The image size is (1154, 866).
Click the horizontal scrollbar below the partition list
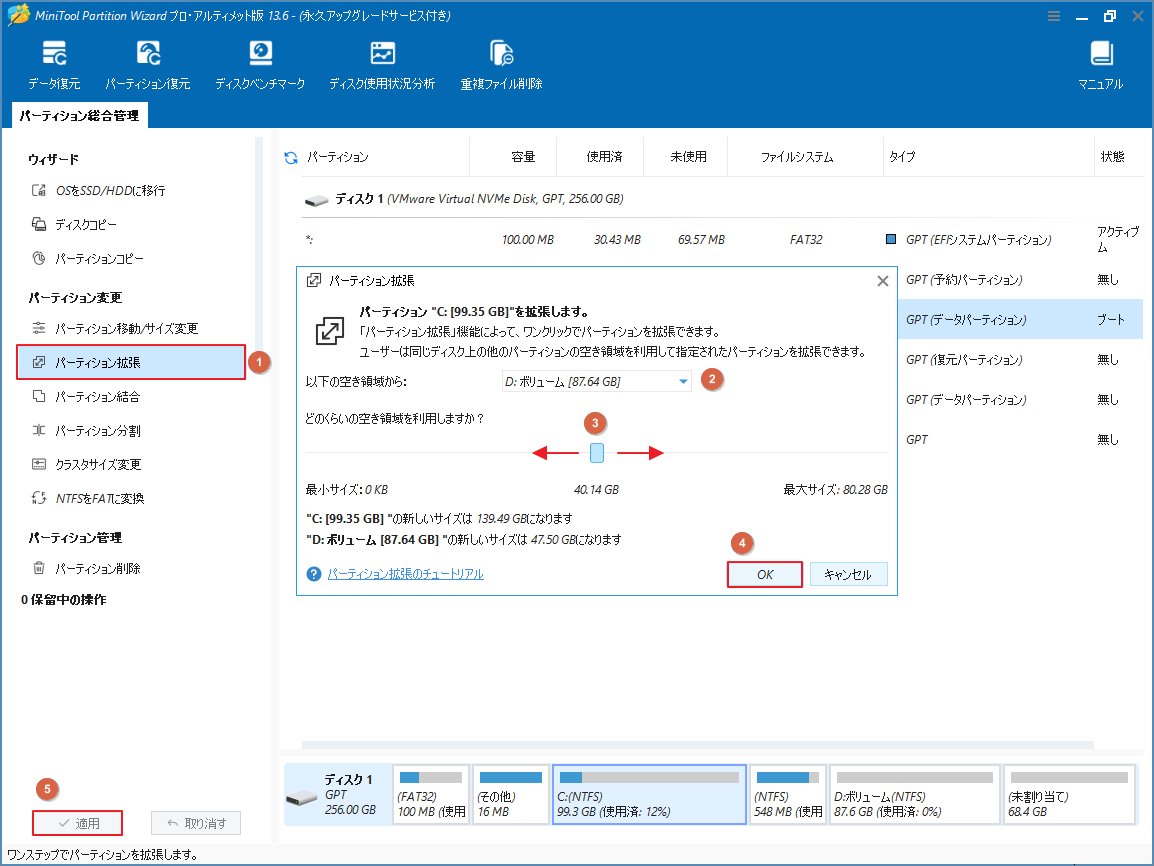click(x=698, y=745)
